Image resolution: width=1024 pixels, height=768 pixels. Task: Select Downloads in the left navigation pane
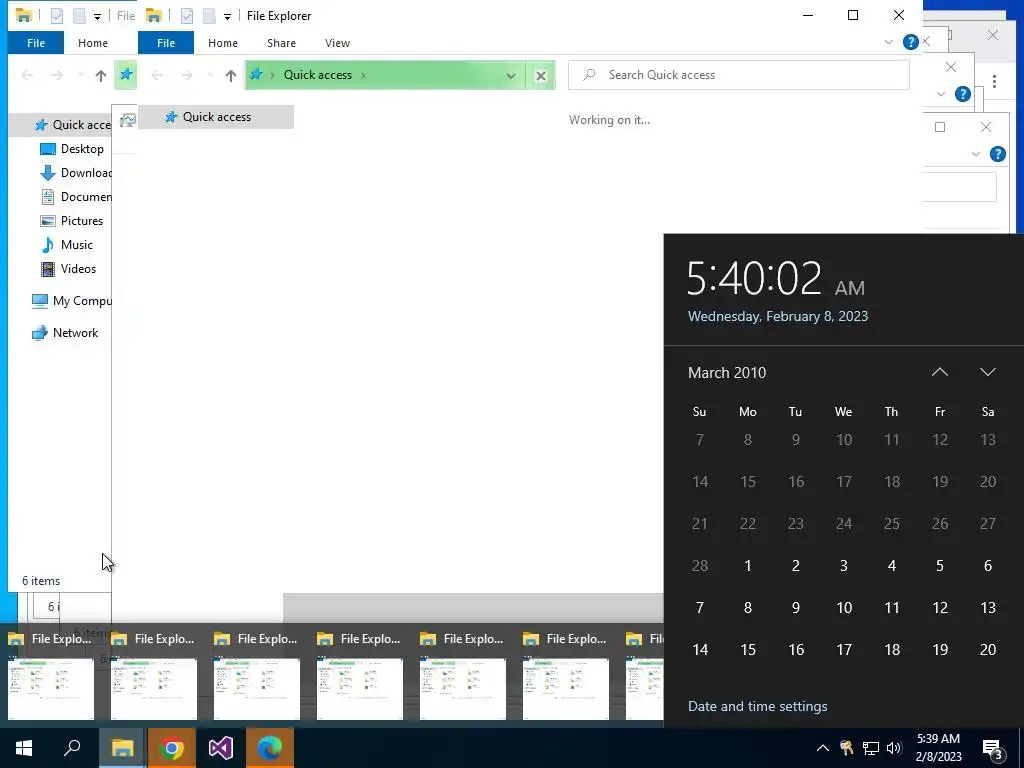tap(85, 173)
